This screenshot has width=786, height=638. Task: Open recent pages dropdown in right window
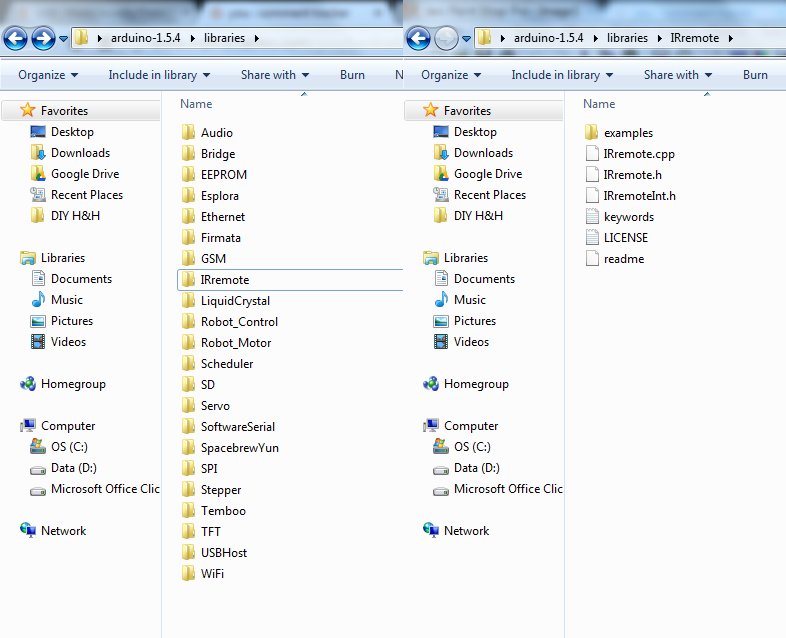pyautogui.click(x=467, y=39)
